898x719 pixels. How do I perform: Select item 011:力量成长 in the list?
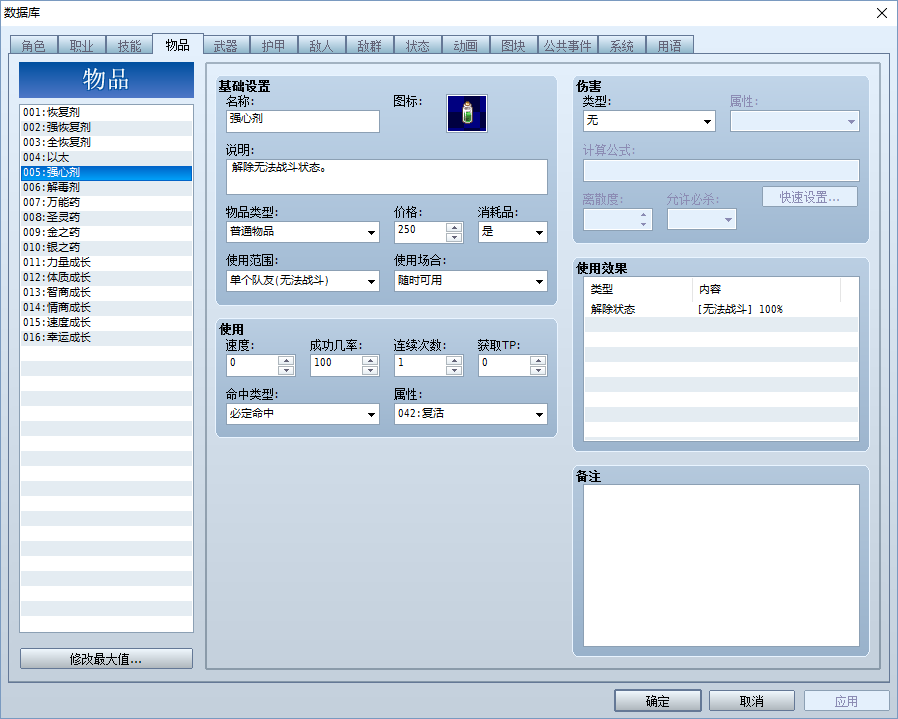[107, 262]
